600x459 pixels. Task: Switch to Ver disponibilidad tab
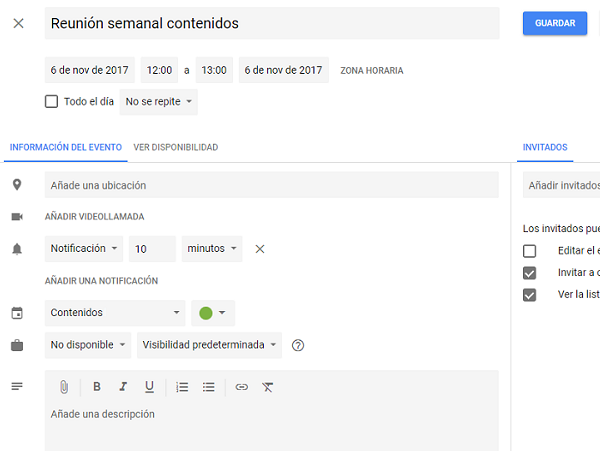coord(176,147)
